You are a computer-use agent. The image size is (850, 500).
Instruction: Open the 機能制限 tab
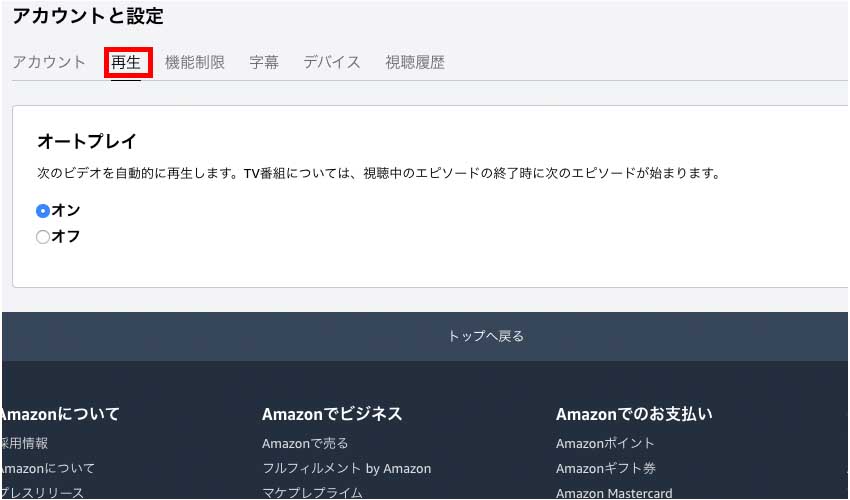pos(195,62)
